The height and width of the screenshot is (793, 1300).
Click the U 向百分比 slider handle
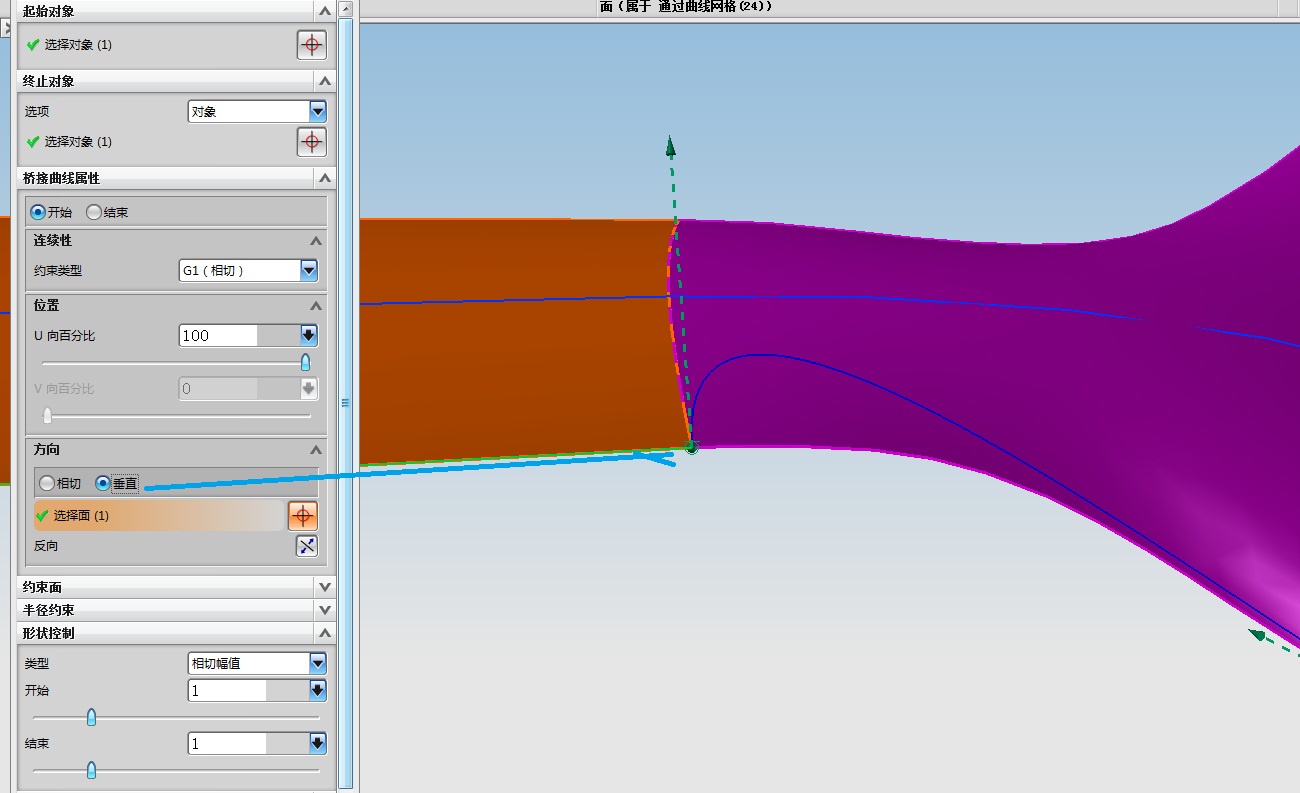coord(306,362)
